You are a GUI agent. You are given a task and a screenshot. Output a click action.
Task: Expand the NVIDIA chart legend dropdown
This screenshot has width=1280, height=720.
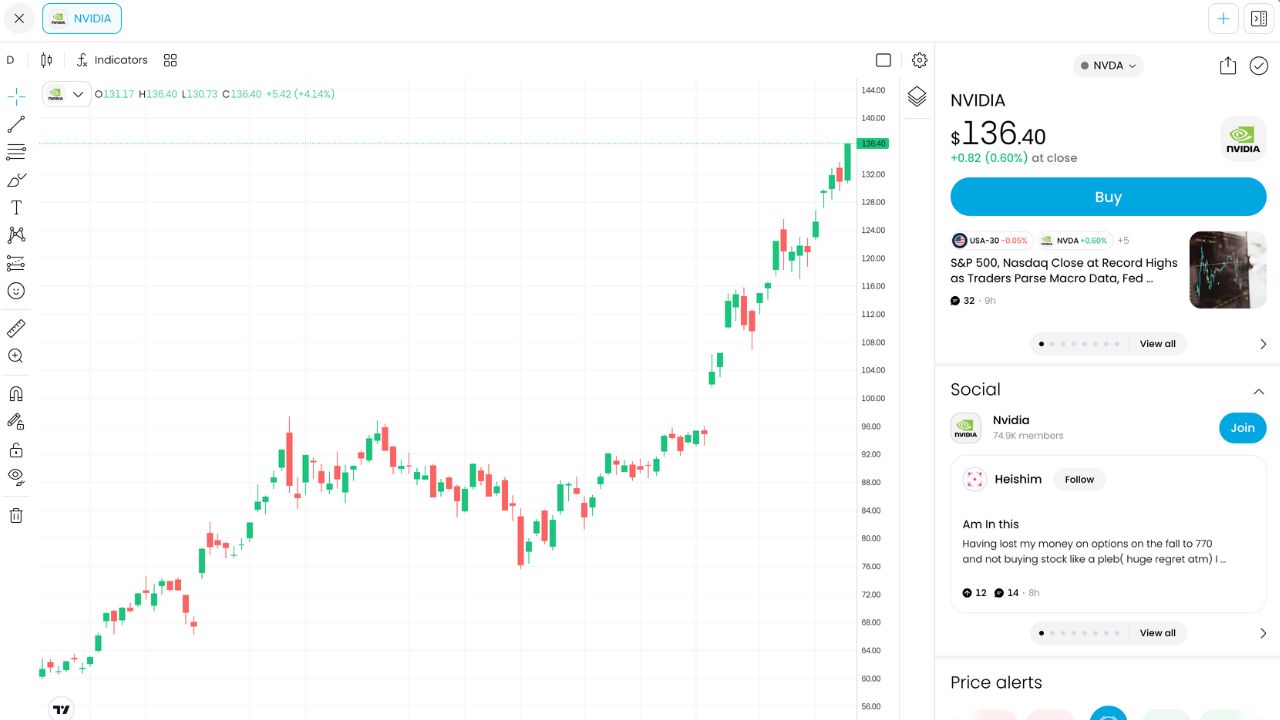[x=78, y=94]
